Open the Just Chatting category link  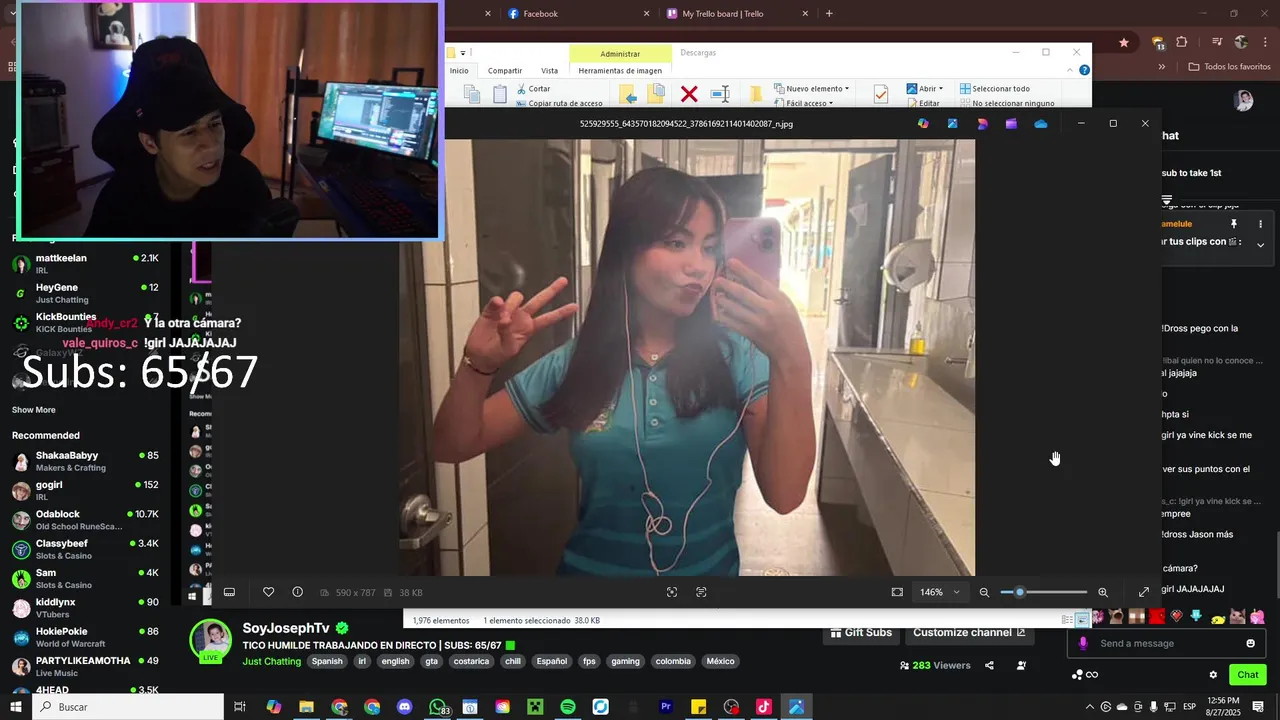[271, 661]
